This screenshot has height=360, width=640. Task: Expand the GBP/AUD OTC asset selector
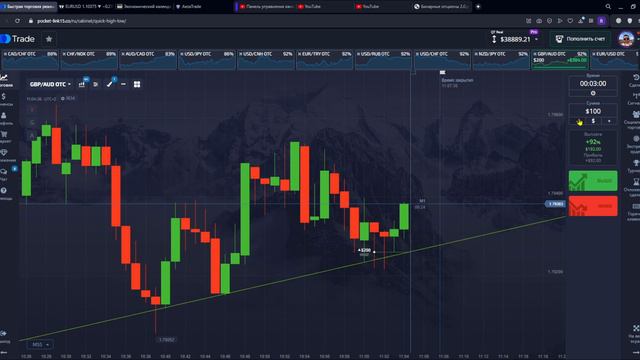coord(50,84)
